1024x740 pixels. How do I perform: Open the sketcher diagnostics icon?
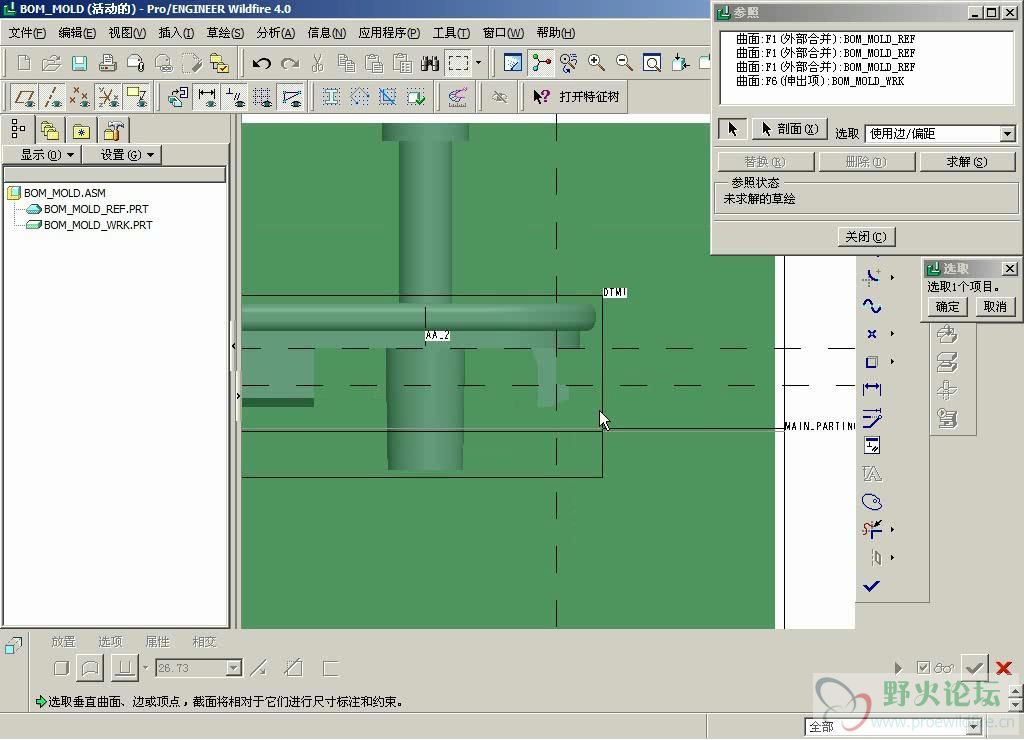(457, 97)
